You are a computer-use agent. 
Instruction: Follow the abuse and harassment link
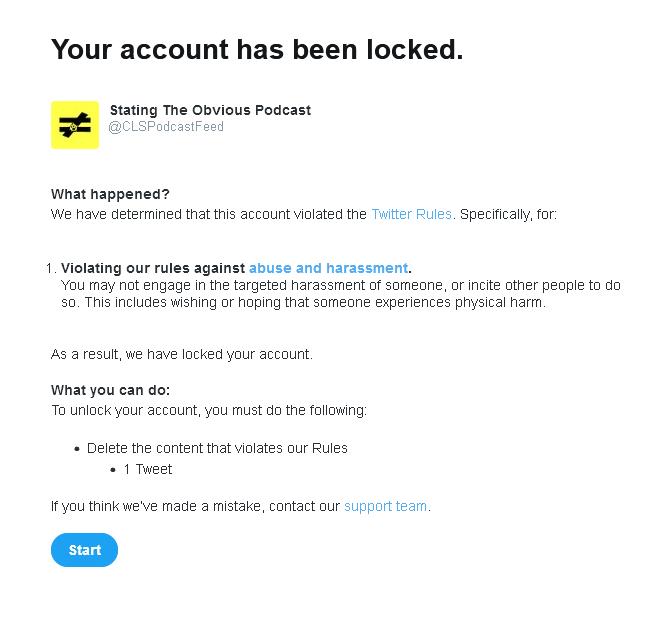click(x=328, y=268)
